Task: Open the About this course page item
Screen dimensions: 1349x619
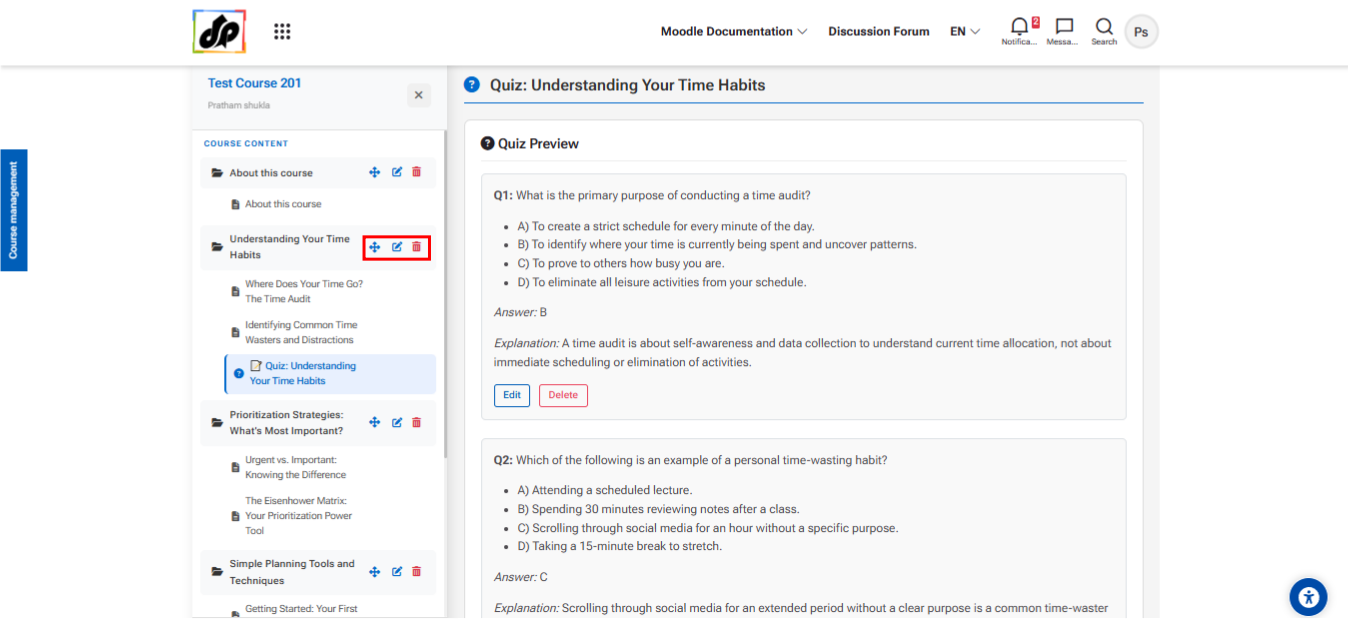Action: coord(283,204)
